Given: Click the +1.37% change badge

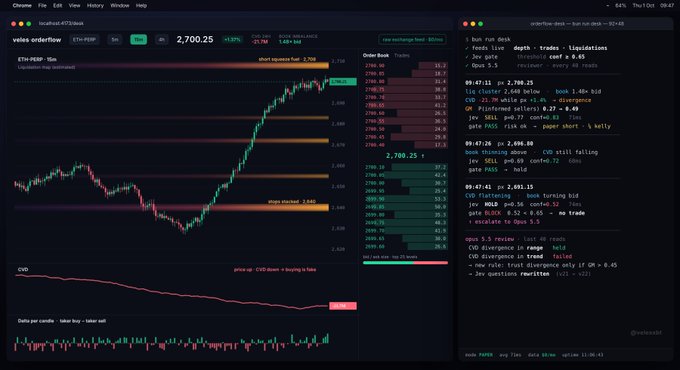Looking at the screenshot, I should pyautogui.click(x=232, y=39).
